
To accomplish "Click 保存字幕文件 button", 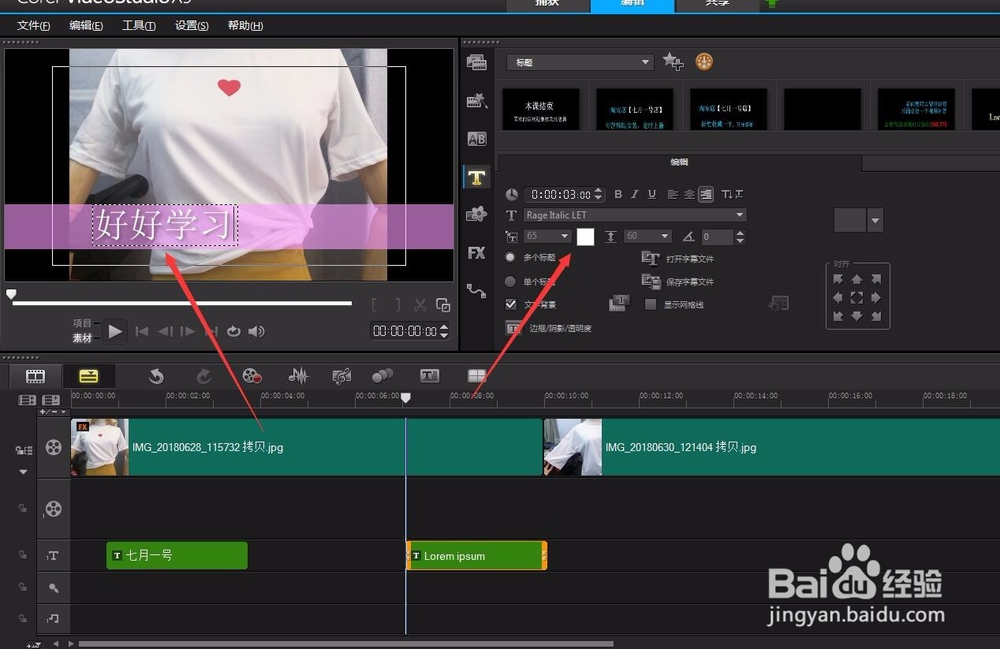I will [x=677, y=281].
